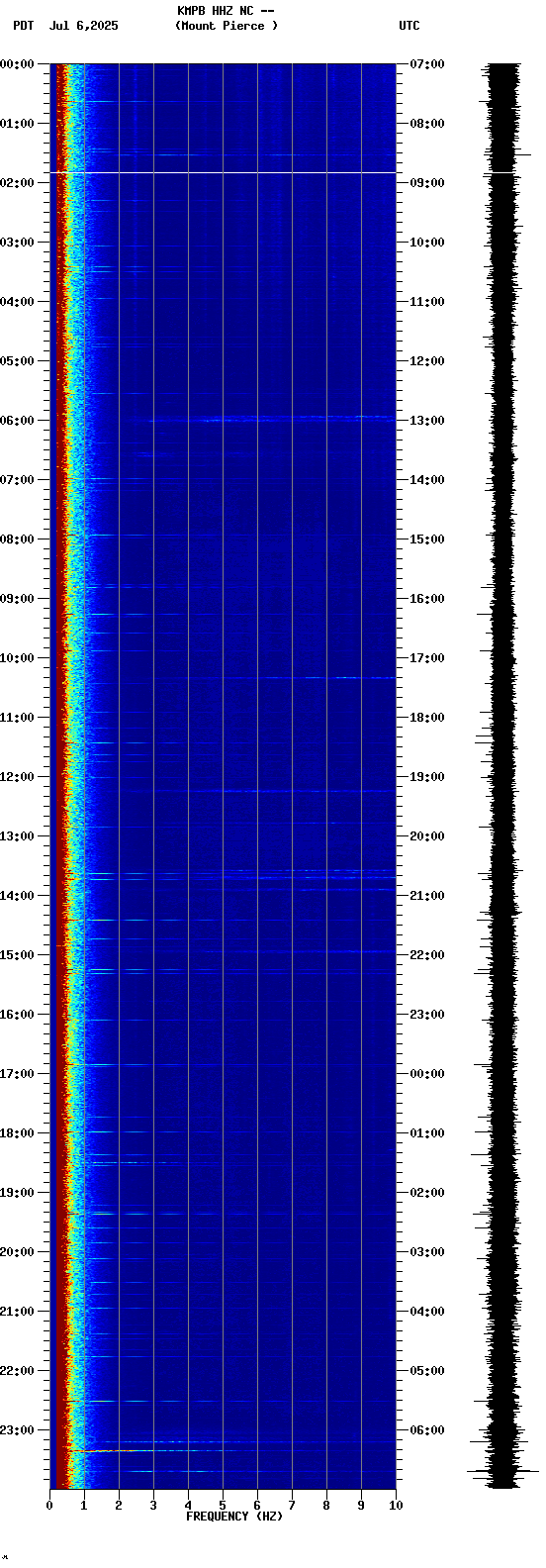Click the 17:00 PDT time label
The image size is (546, 1568).
click(x=17, y=1074)
